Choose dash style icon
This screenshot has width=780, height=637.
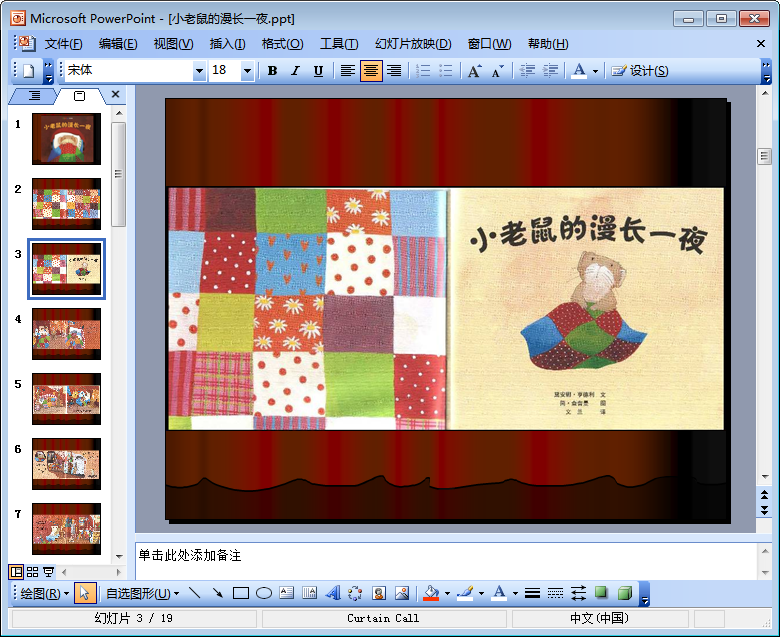click(x=555, y=593)
